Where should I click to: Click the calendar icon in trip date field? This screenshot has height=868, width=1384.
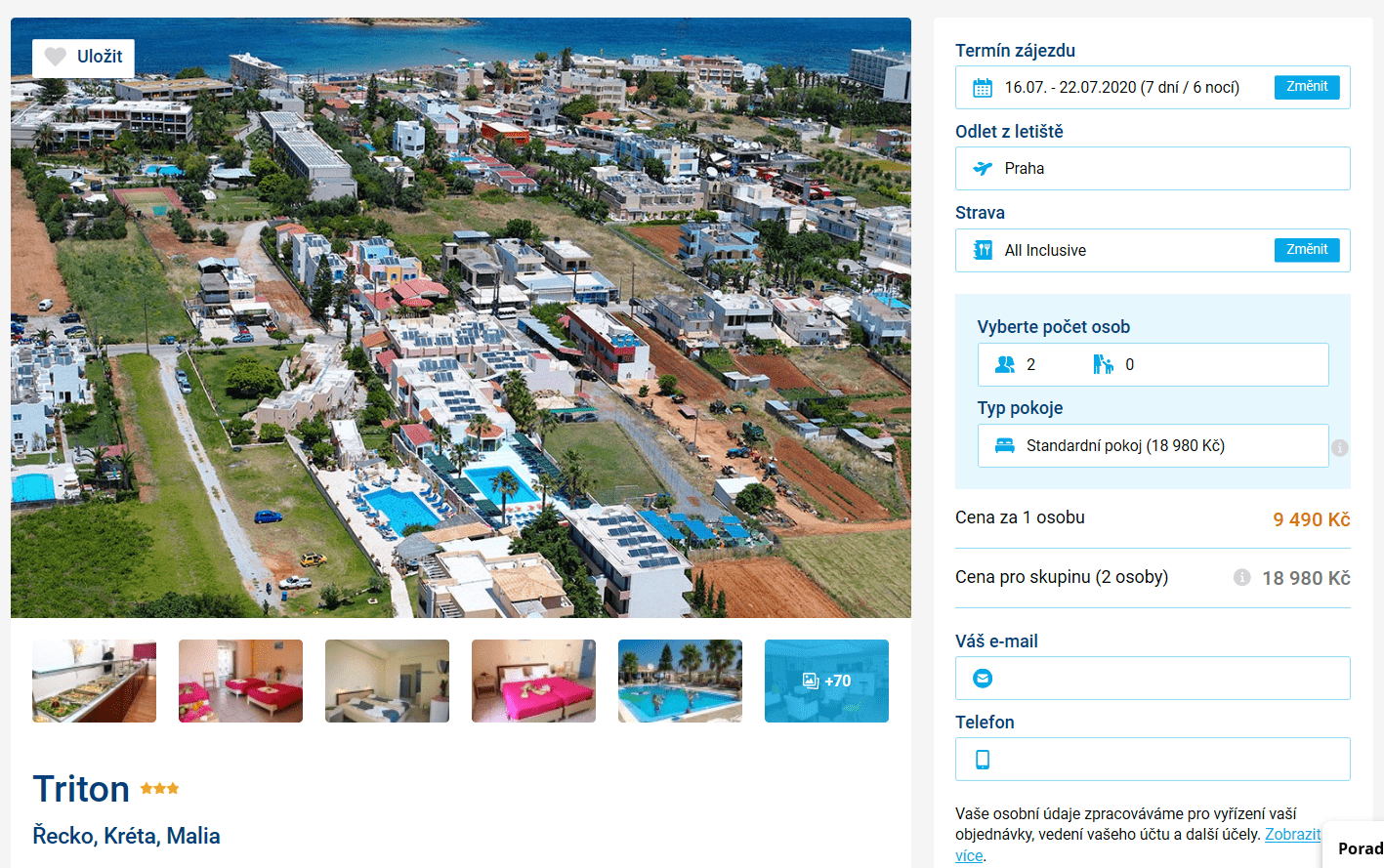point(983,88)
